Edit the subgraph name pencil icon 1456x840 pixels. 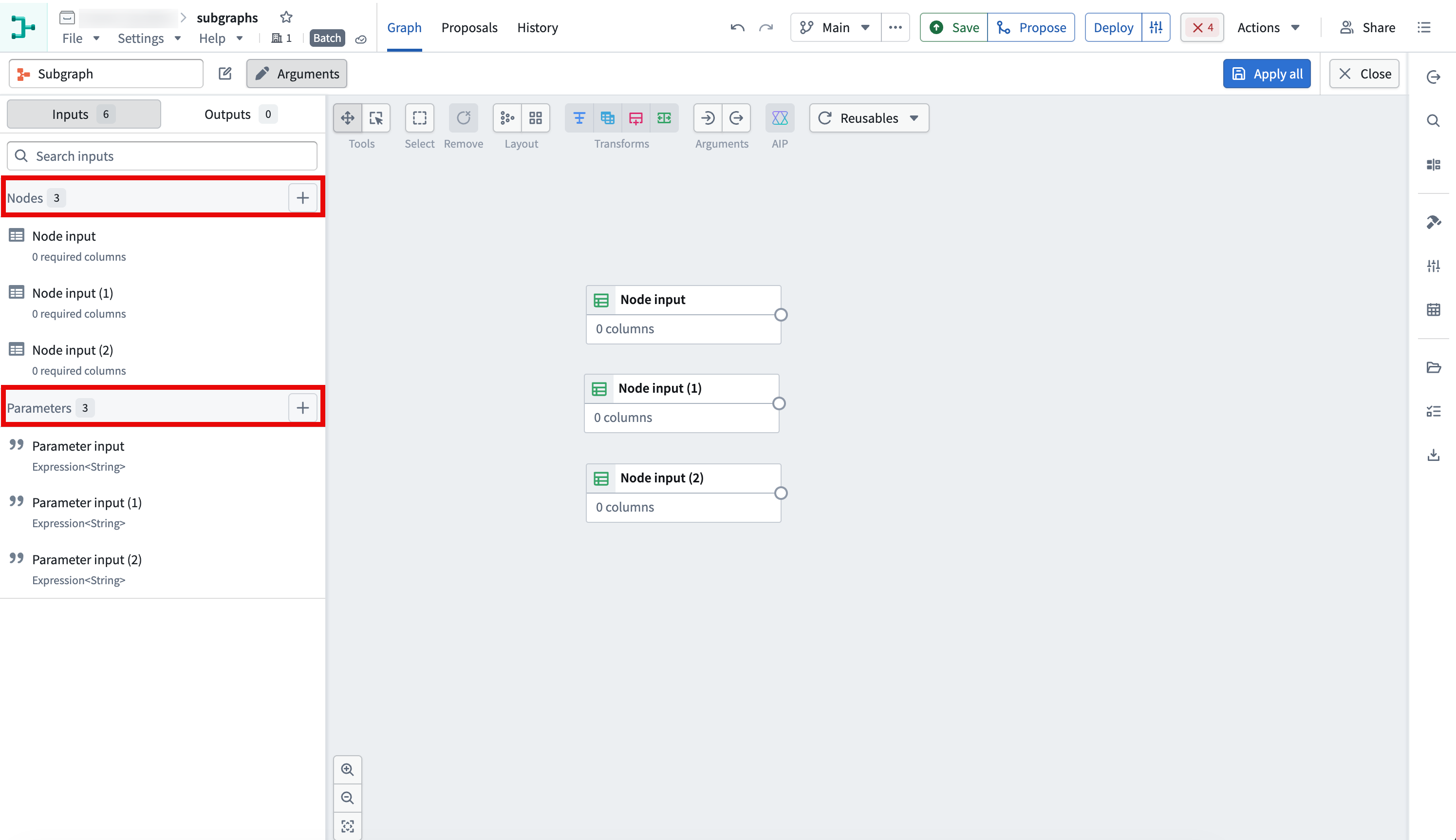(x=225, y=73)
